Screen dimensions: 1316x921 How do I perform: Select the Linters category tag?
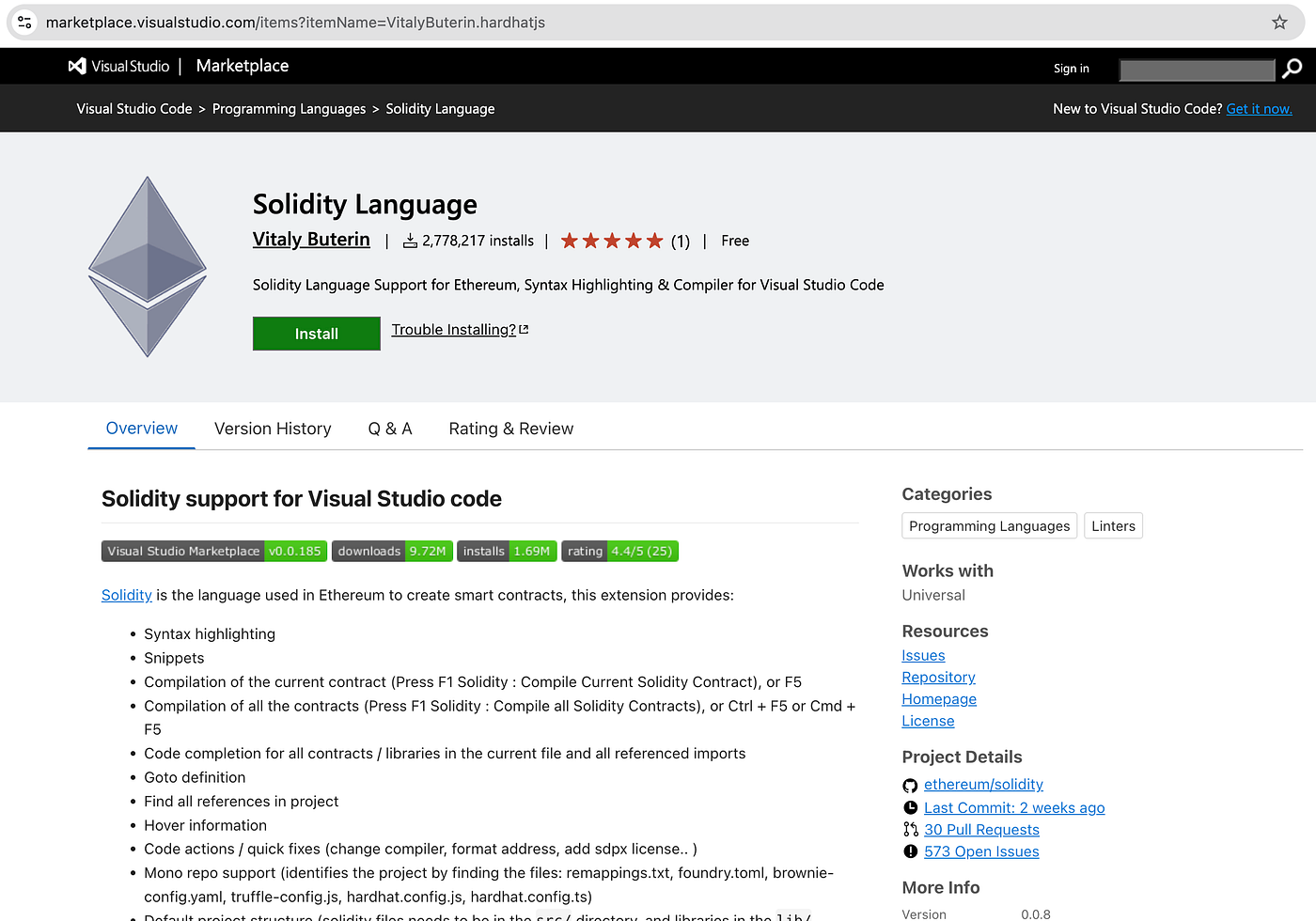[1113, 526]
